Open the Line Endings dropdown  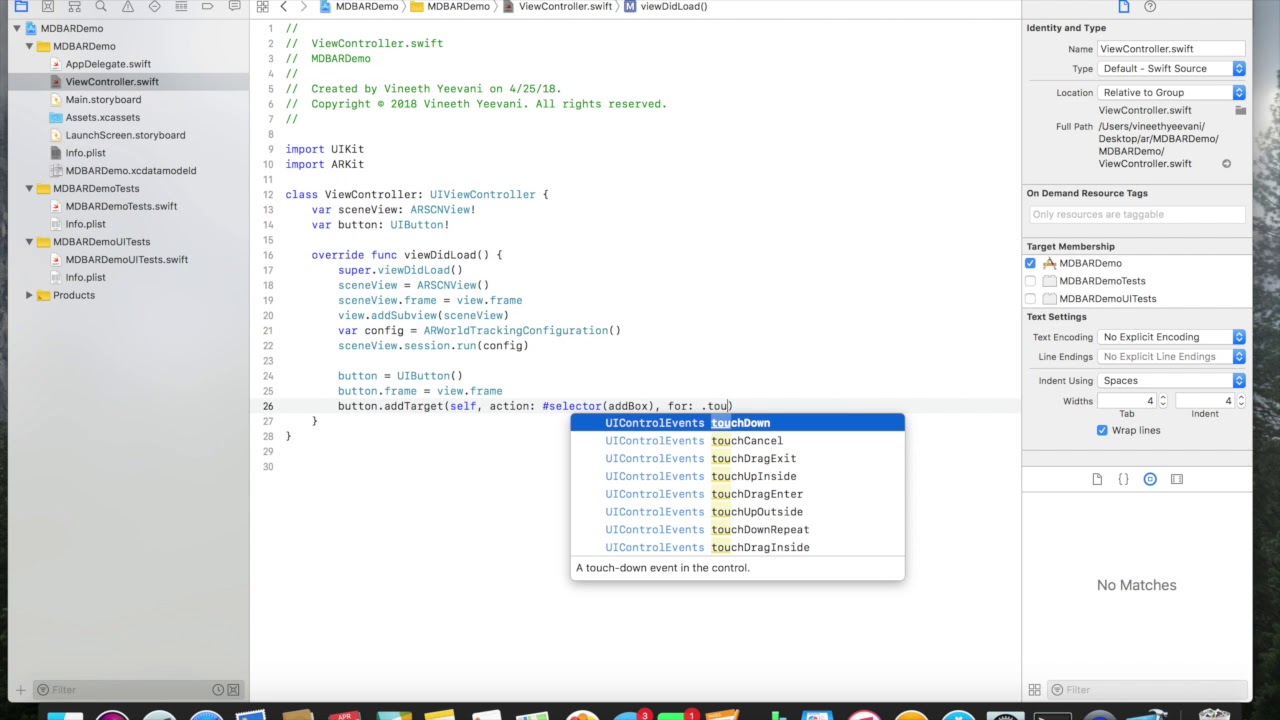point(1171,356)
